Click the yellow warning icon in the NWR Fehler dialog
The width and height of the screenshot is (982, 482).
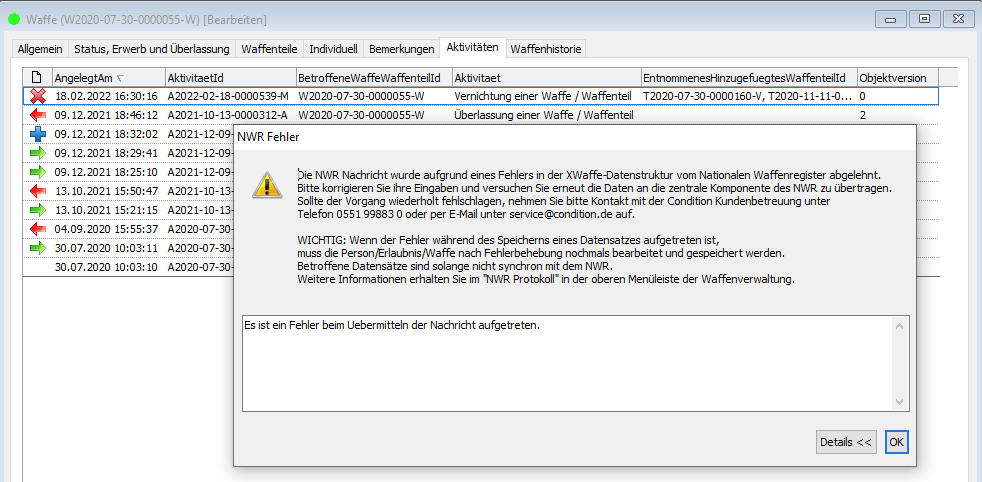click(267, 185)
